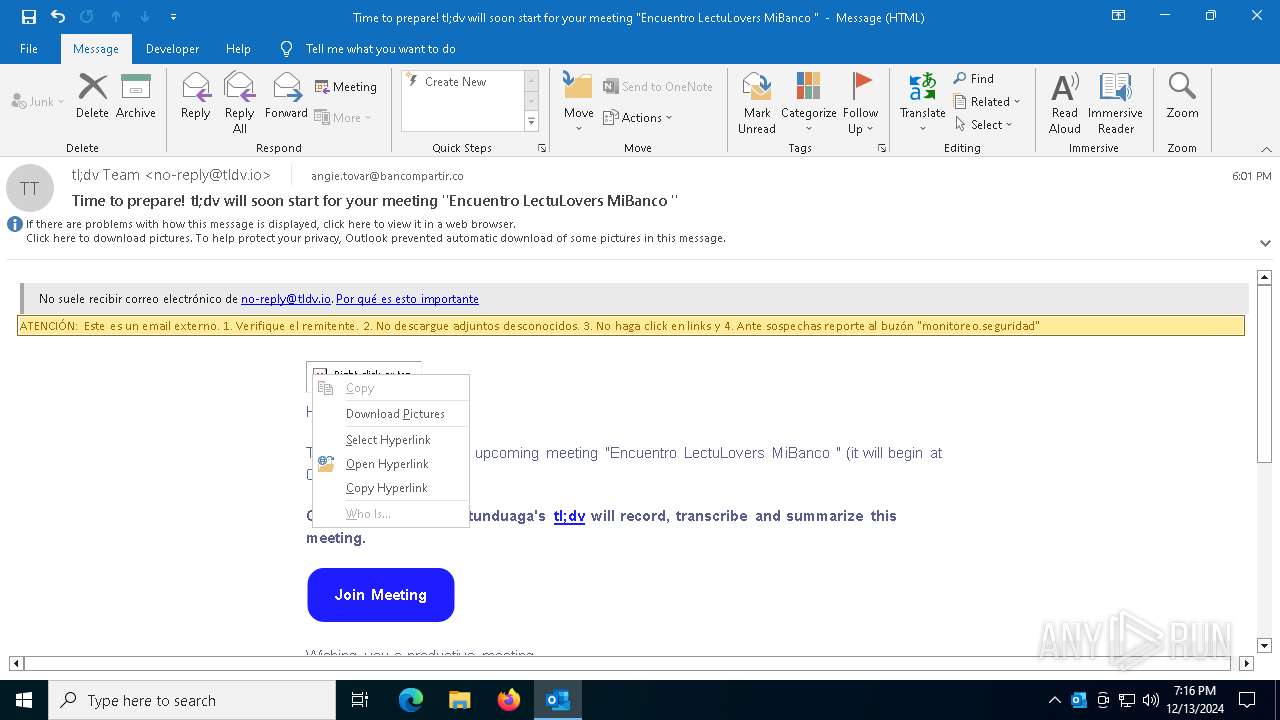Open Ribbon Display Options

click(x=1118, y=16)
